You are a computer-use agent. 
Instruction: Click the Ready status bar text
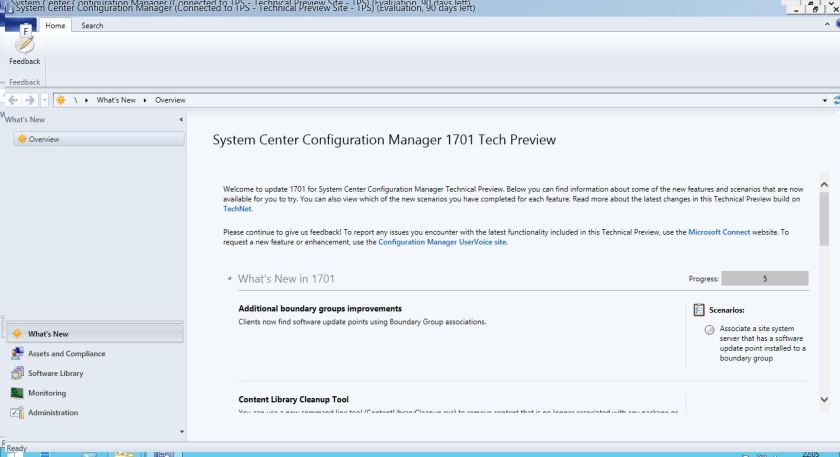16,448
